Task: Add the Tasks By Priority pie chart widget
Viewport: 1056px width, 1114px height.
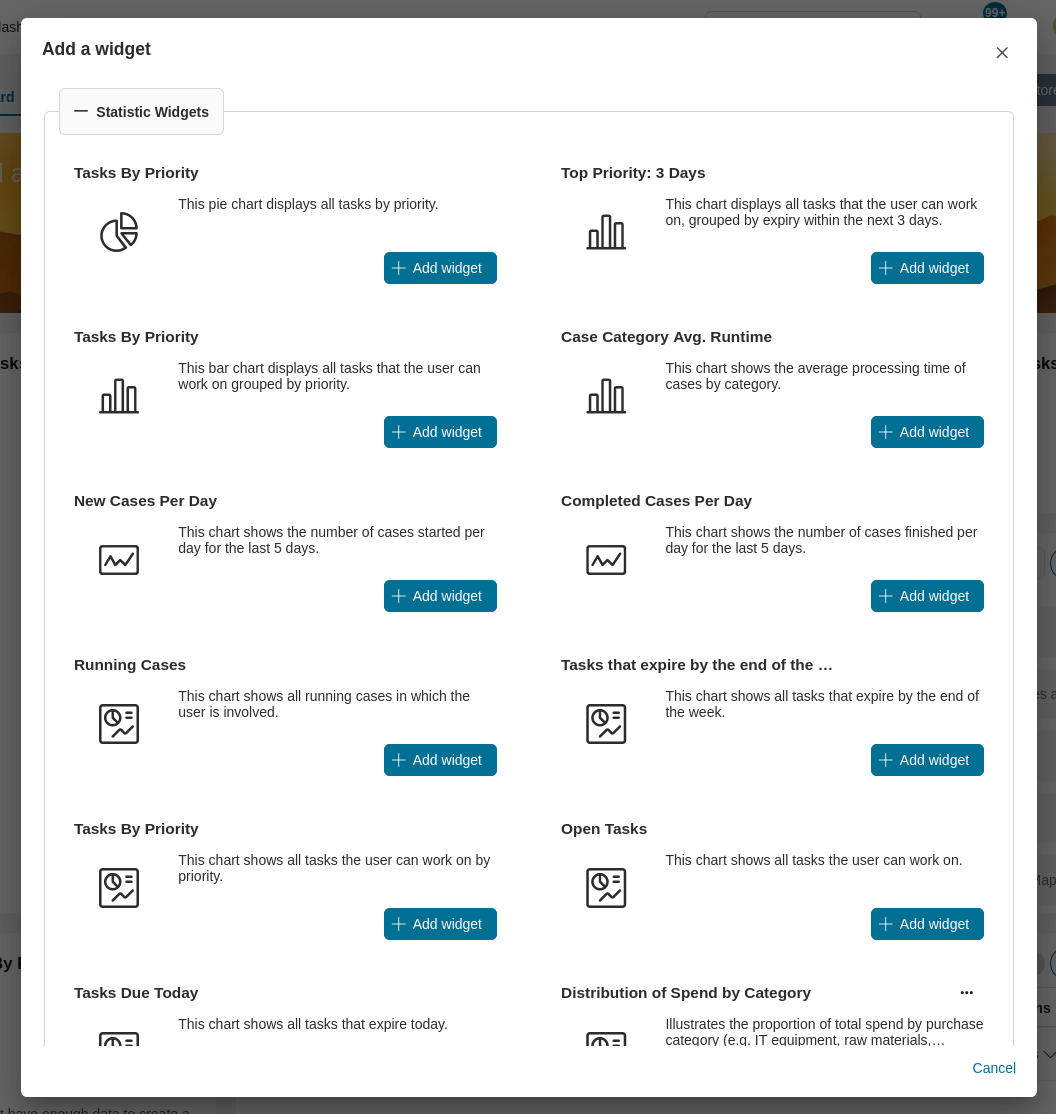Action: point(440,268)
